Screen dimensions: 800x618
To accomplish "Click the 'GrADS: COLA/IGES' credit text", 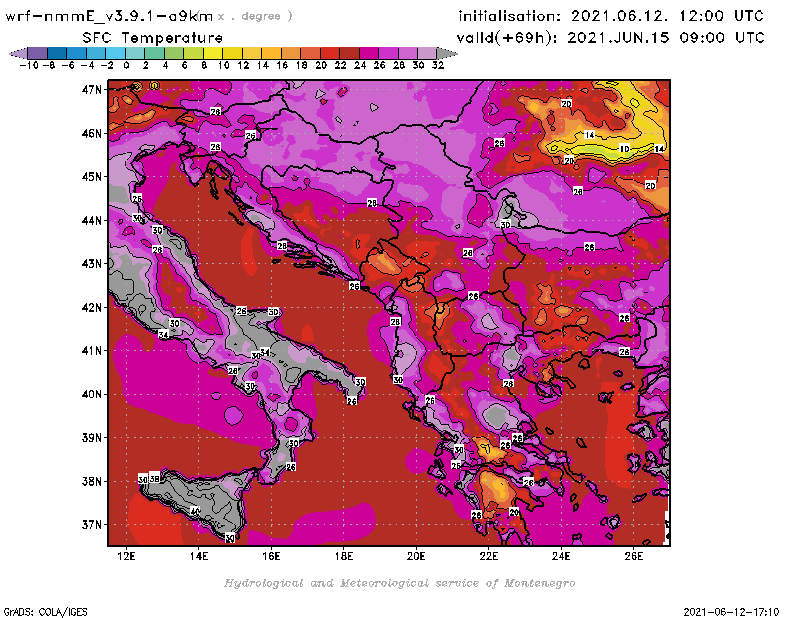I will (45, 612).
